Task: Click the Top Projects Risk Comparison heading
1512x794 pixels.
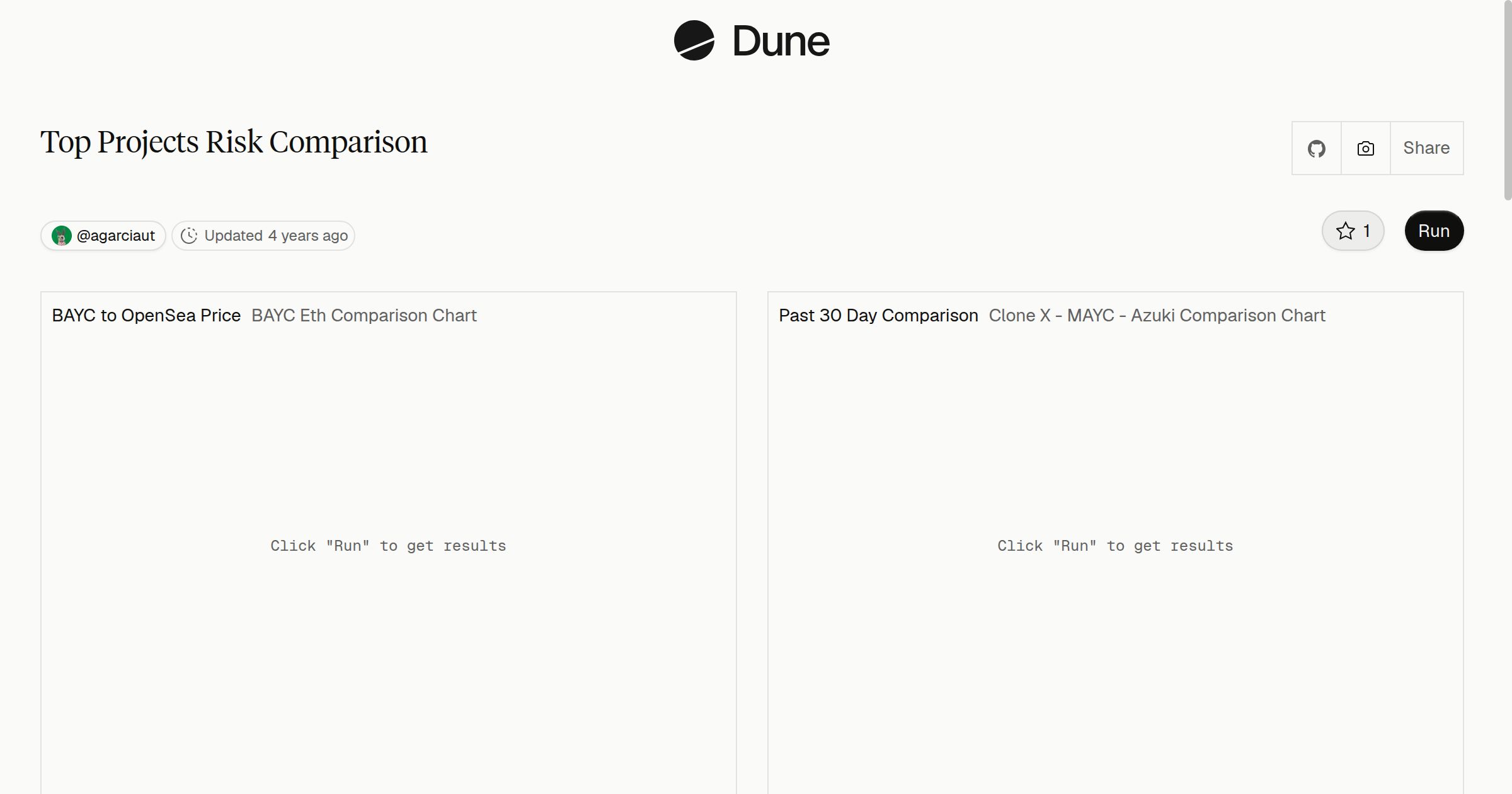Action: [234, 142]
